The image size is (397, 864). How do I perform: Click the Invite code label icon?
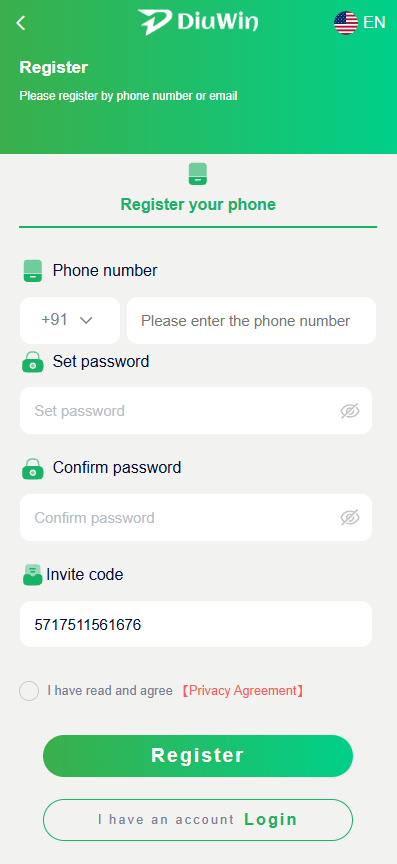(33, 575)
